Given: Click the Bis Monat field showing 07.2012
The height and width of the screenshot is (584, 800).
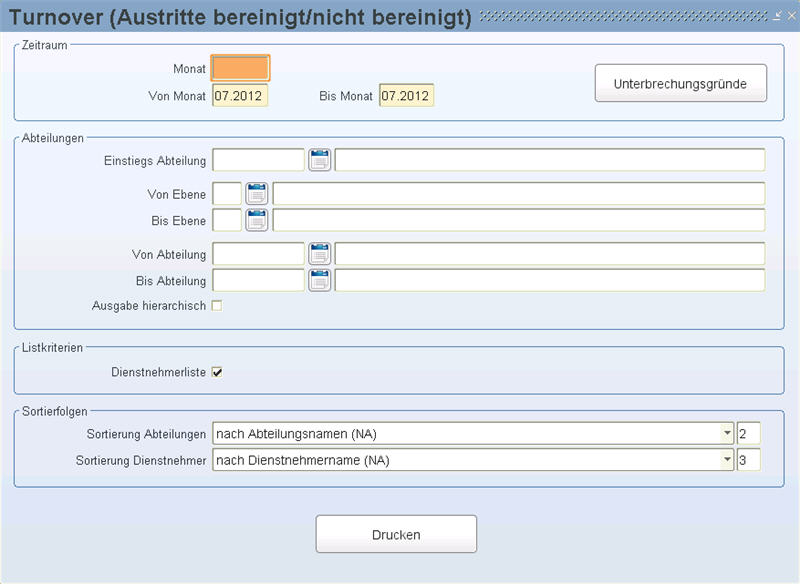Looking at the screenshot, I should (406, 95).
